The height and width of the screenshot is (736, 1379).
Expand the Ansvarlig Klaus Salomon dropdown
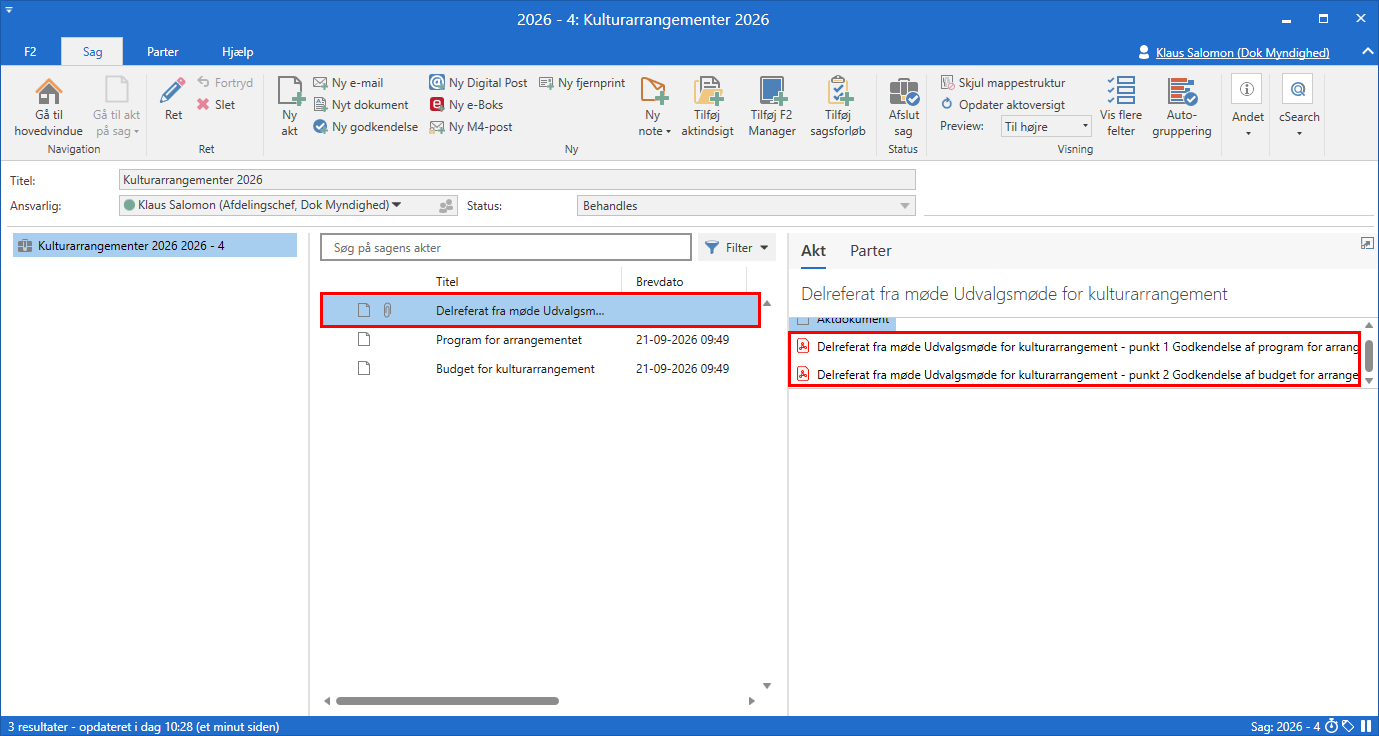tap(397, 205)
